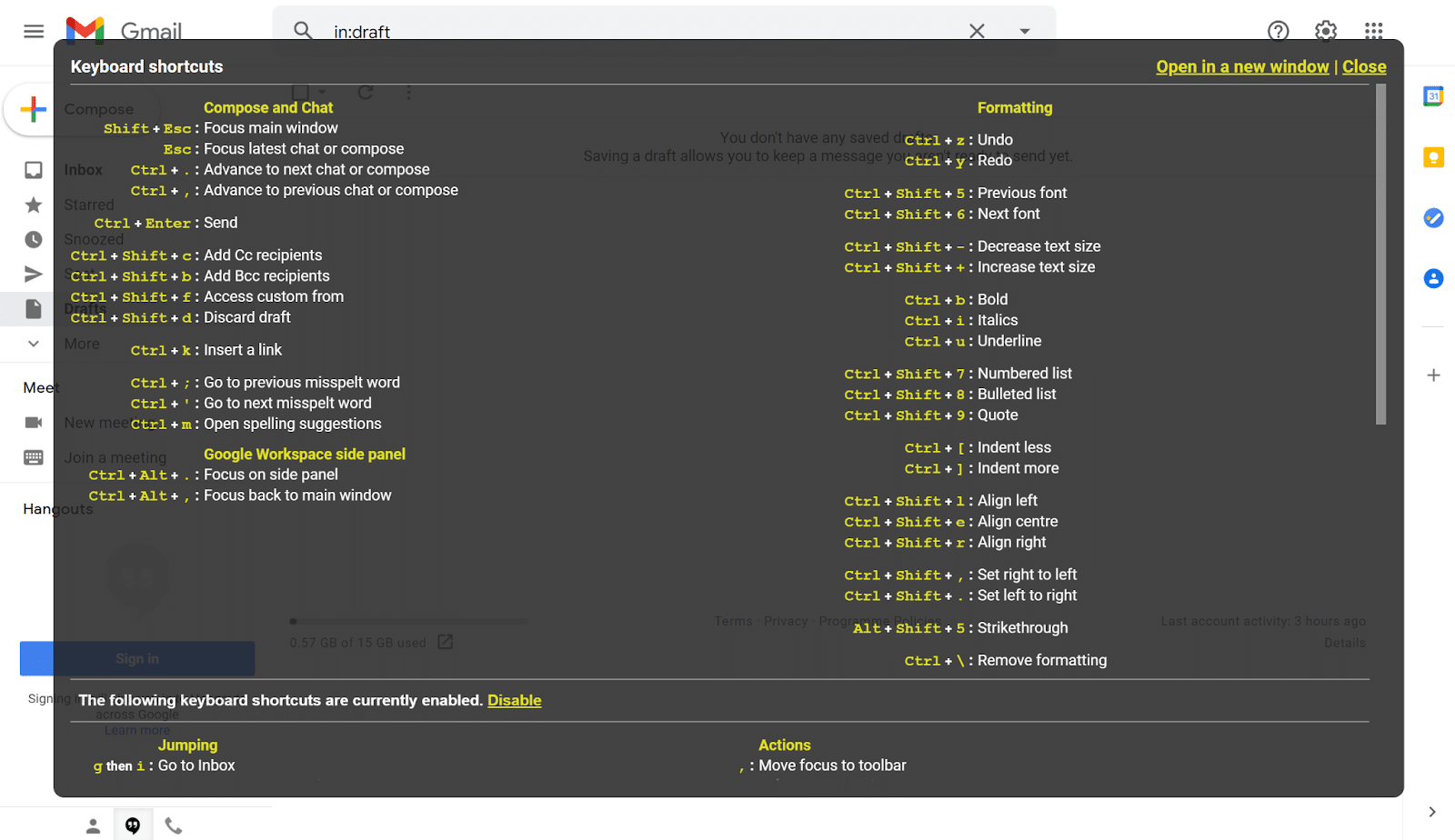Image resolution: width=1455 pixels, height=840 pixels.
Task: Disable the currently enabled keyboard shortcuts
Action: click(514, 700)
